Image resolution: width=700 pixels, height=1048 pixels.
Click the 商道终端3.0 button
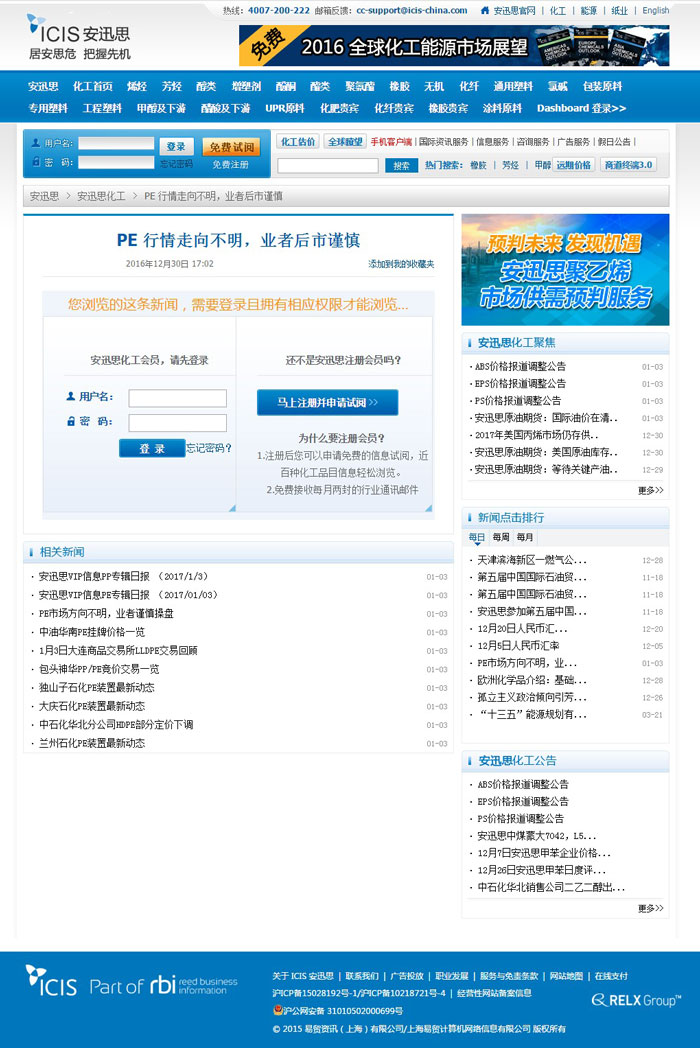pyautogui.click(x=628, y=165)
